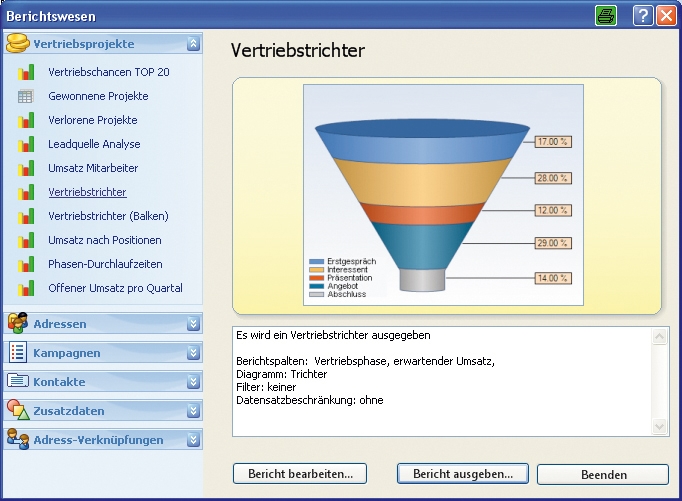Click the 'Diagramm: Trichter' description line
The height and width of the screenshot is (501, 682).
[281, 374]
